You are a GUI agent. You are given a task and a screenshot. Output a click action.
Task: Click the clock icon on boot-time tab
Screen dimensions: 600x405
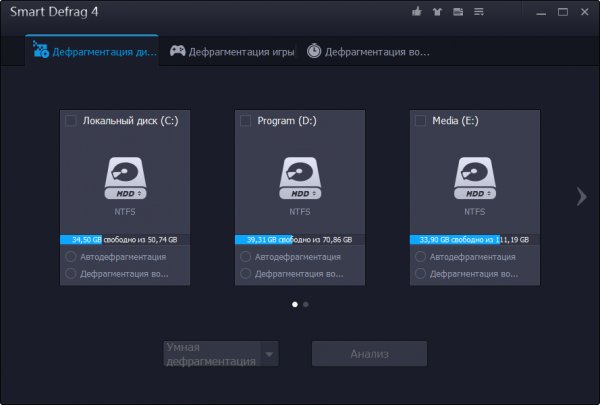coord(314,51)
